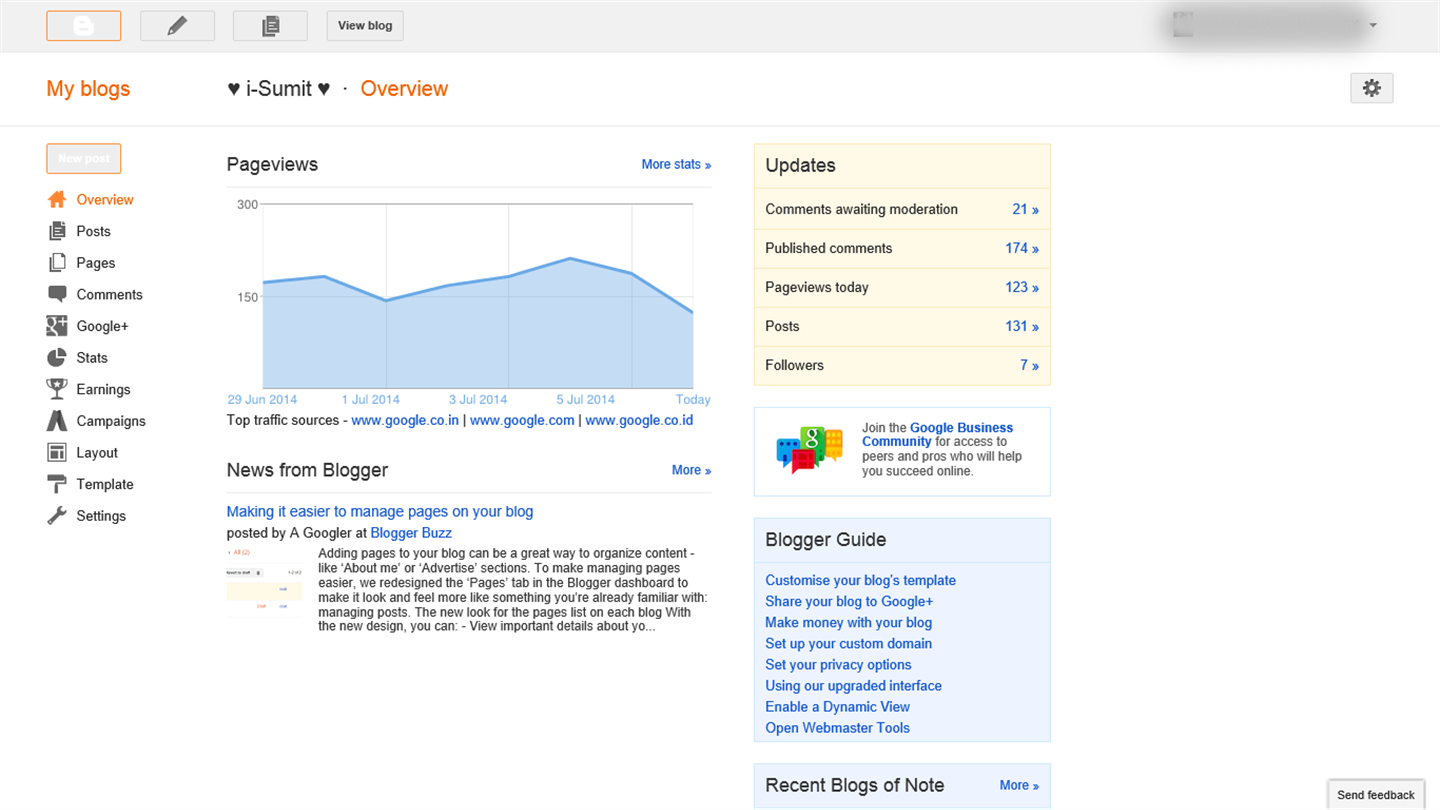Select Pages in the sidebar menu

point(96,263)
